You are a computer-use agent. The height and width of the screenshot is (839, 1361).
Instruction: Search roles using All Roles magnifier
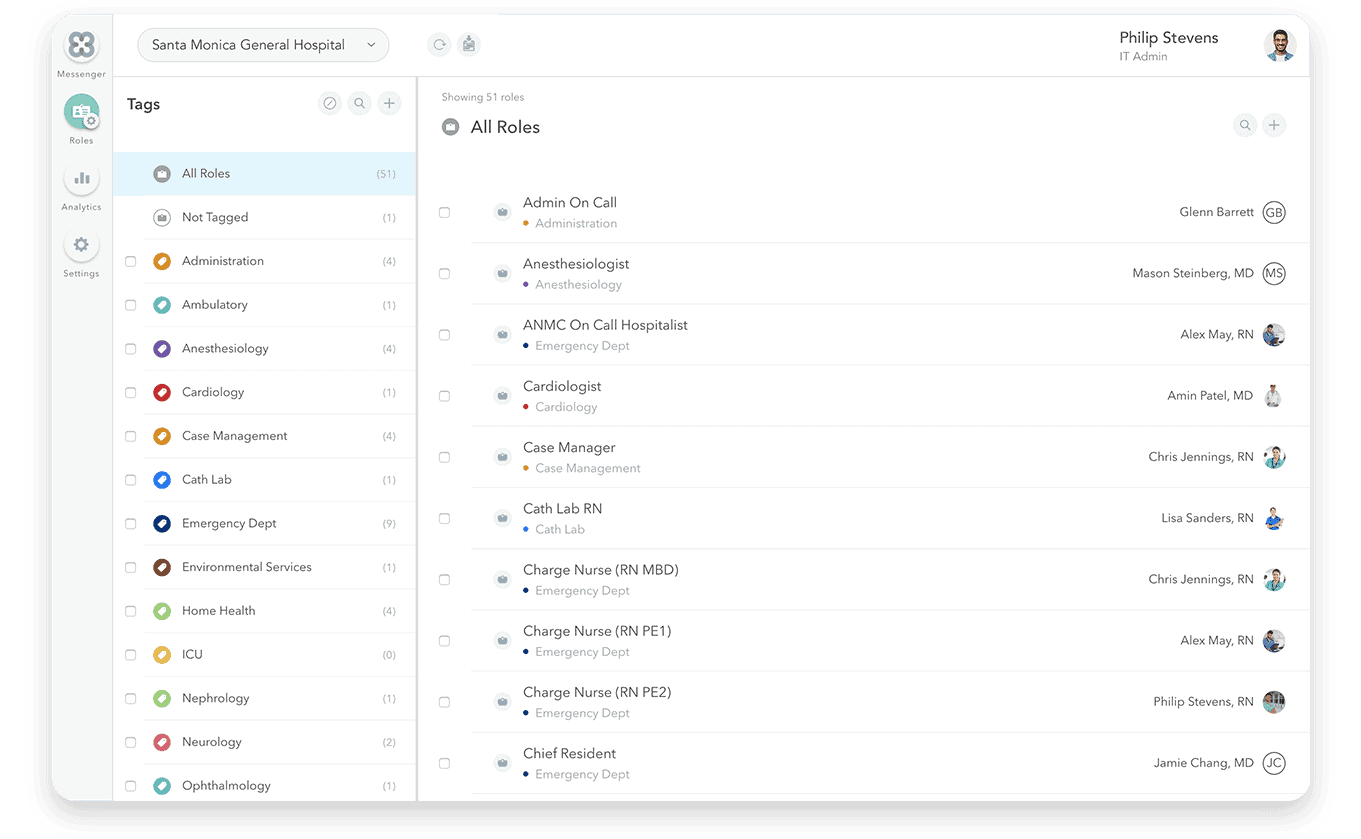pos(1245,125)
